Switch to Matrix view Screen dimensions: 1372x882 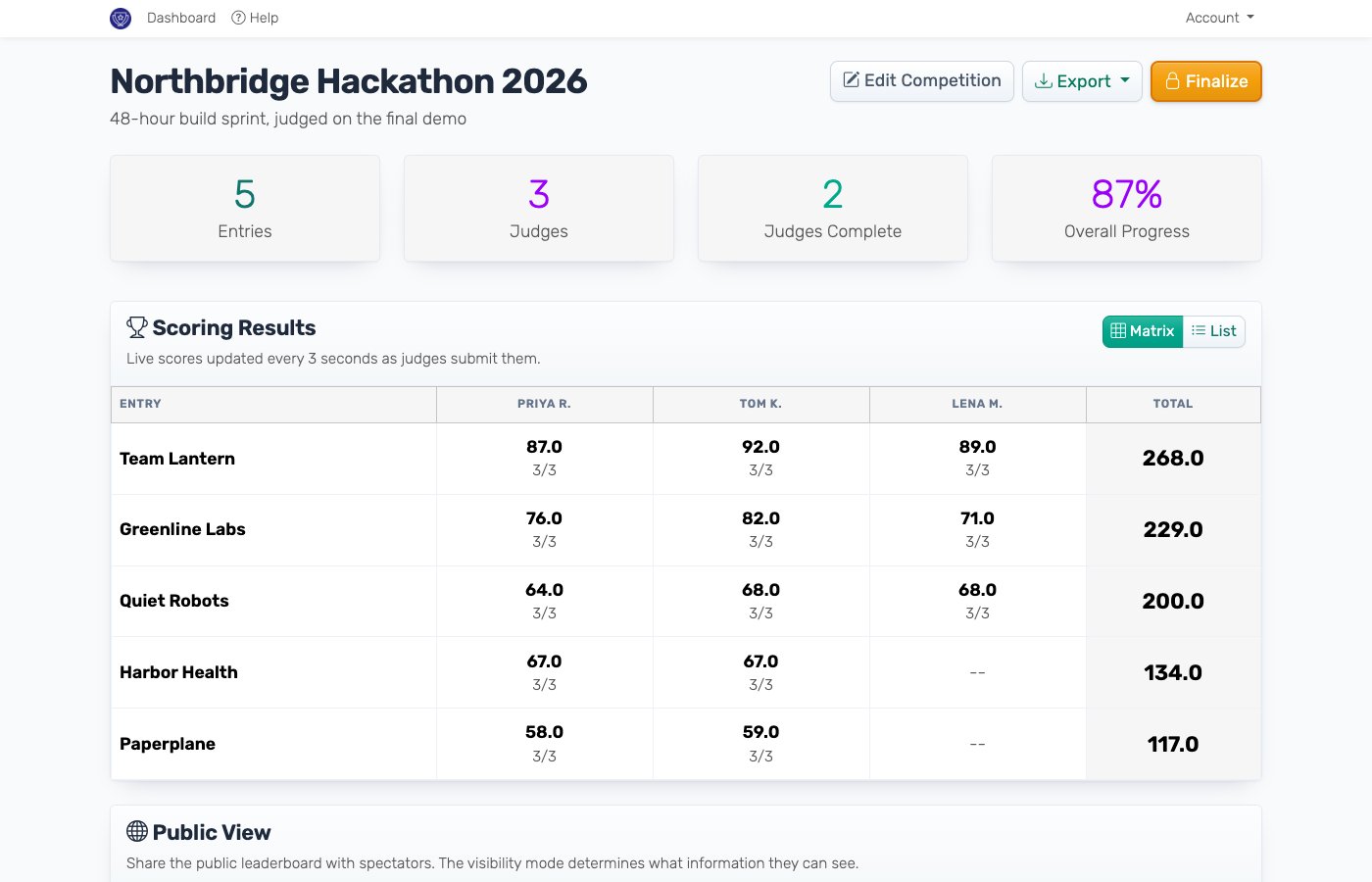tap(1143, 331)
